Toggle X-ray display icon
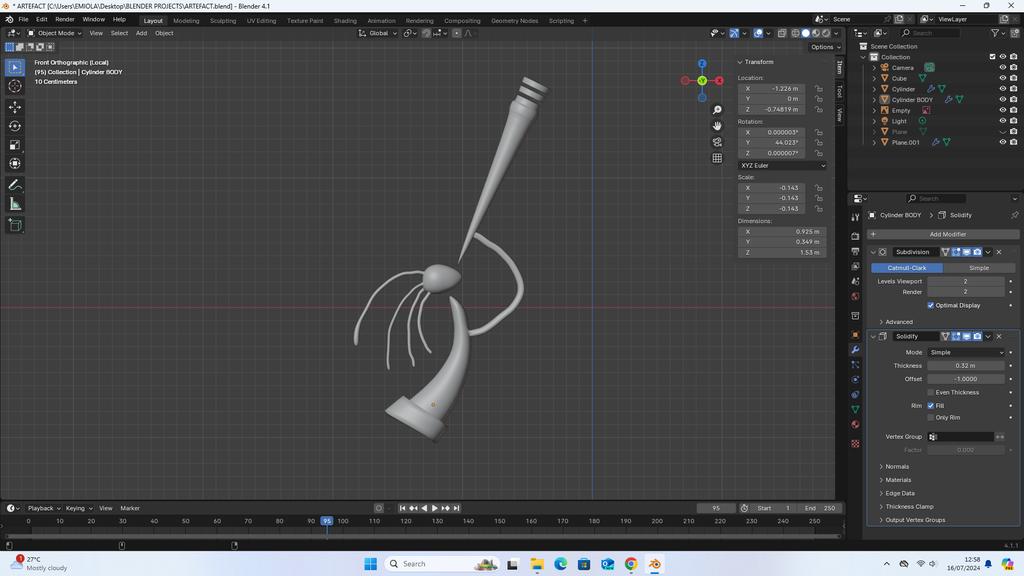The image size is (1024, 576). [782, 33]
